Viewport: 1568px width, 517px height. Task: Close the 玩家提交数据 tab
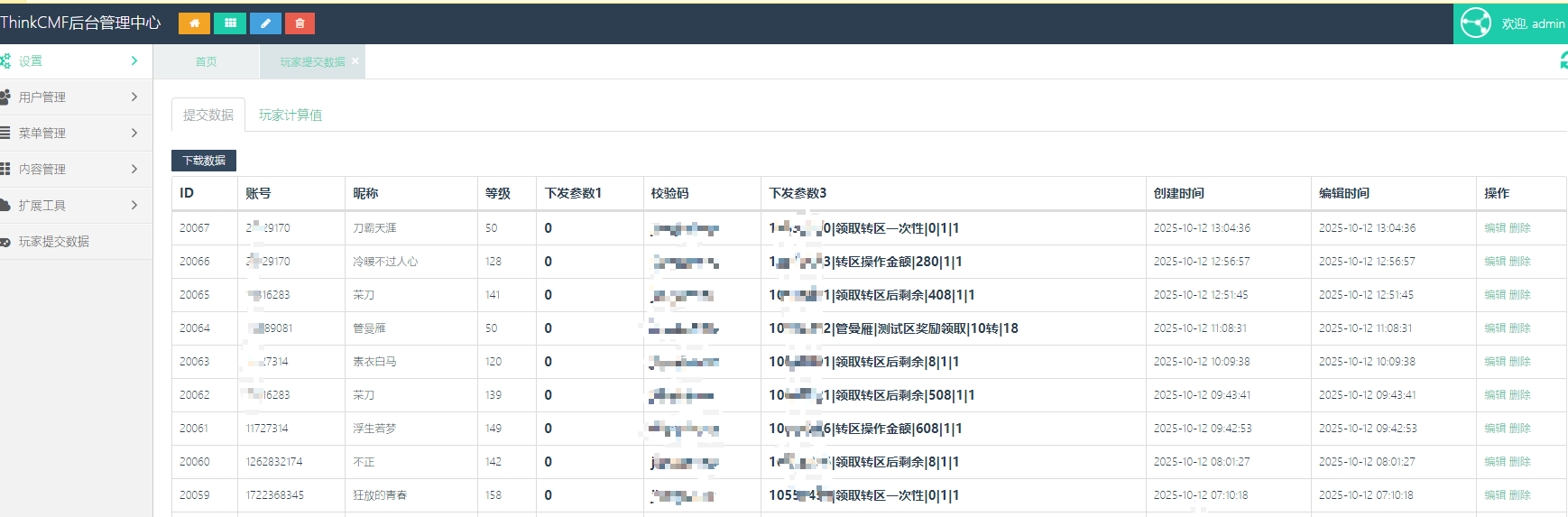(x=355, y=60)
